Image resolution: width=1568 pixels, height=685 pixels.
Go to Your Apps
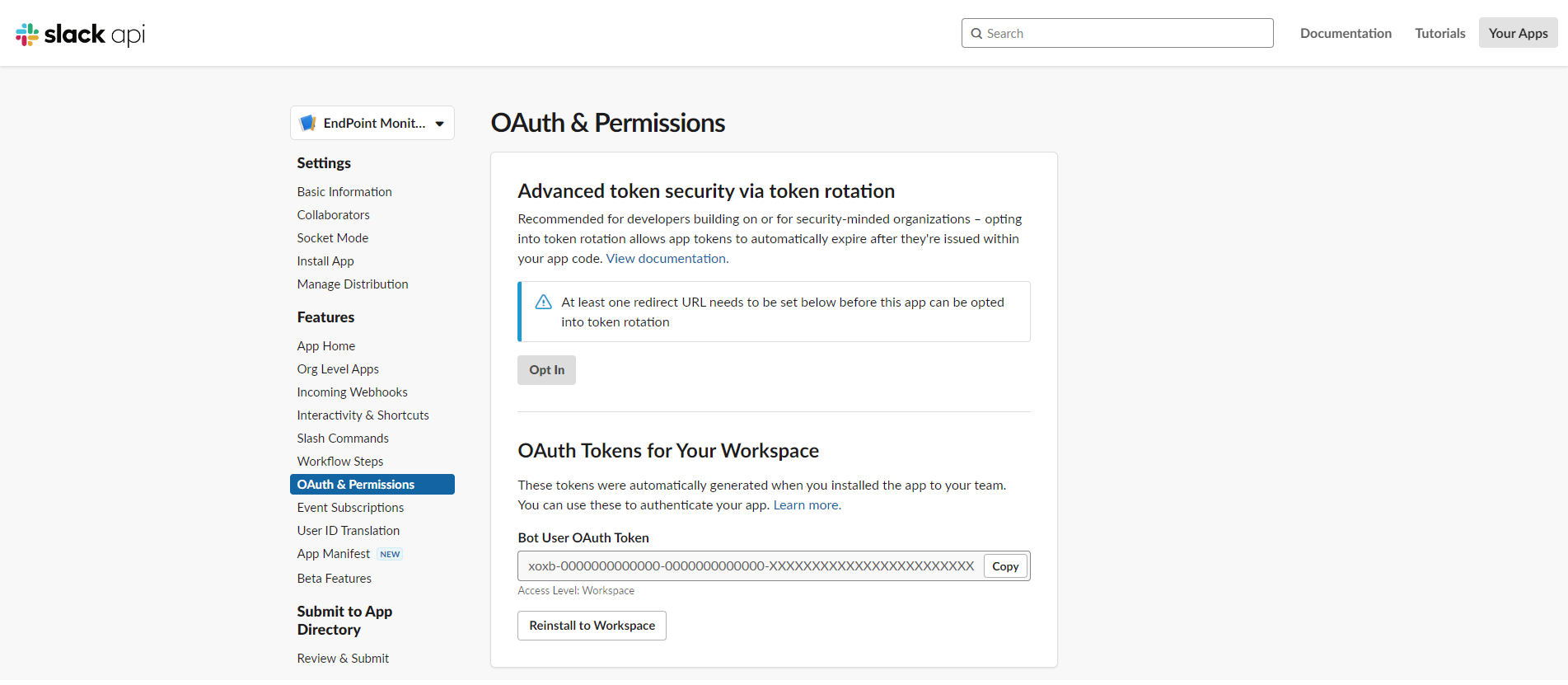1518,33
